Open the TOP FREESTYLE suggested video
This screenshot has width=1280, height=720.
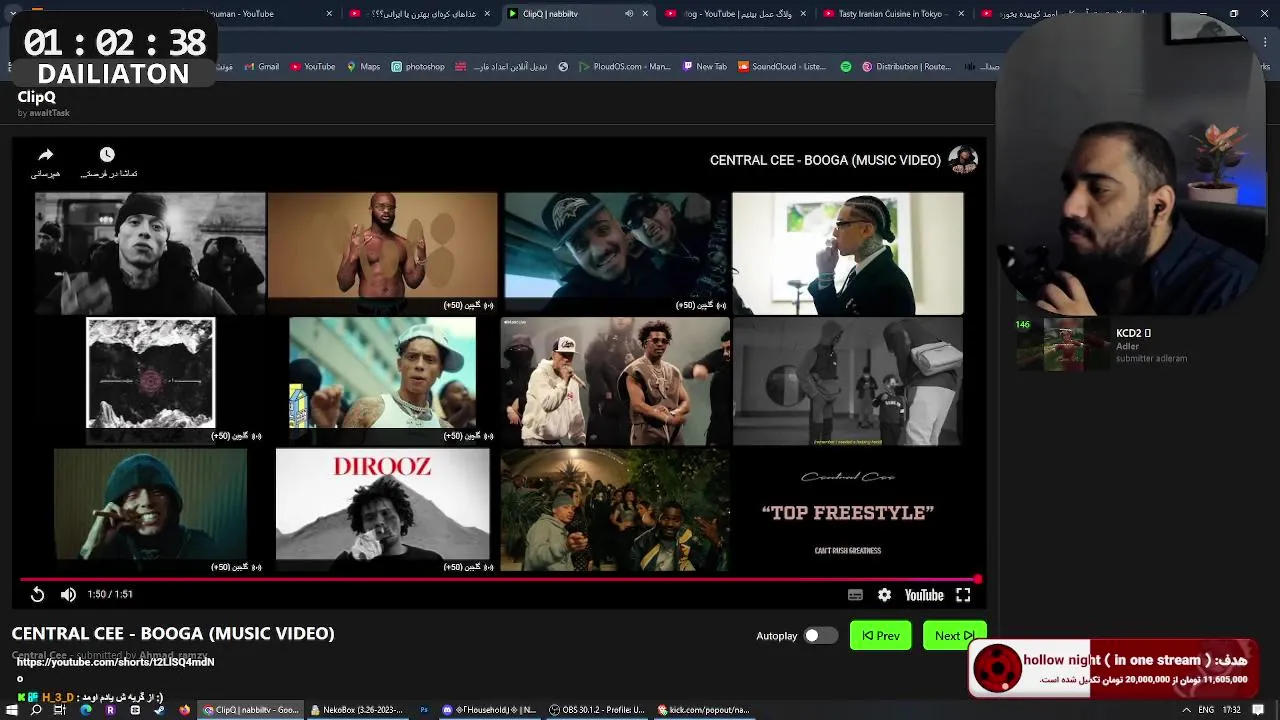(x=848, y=509)
